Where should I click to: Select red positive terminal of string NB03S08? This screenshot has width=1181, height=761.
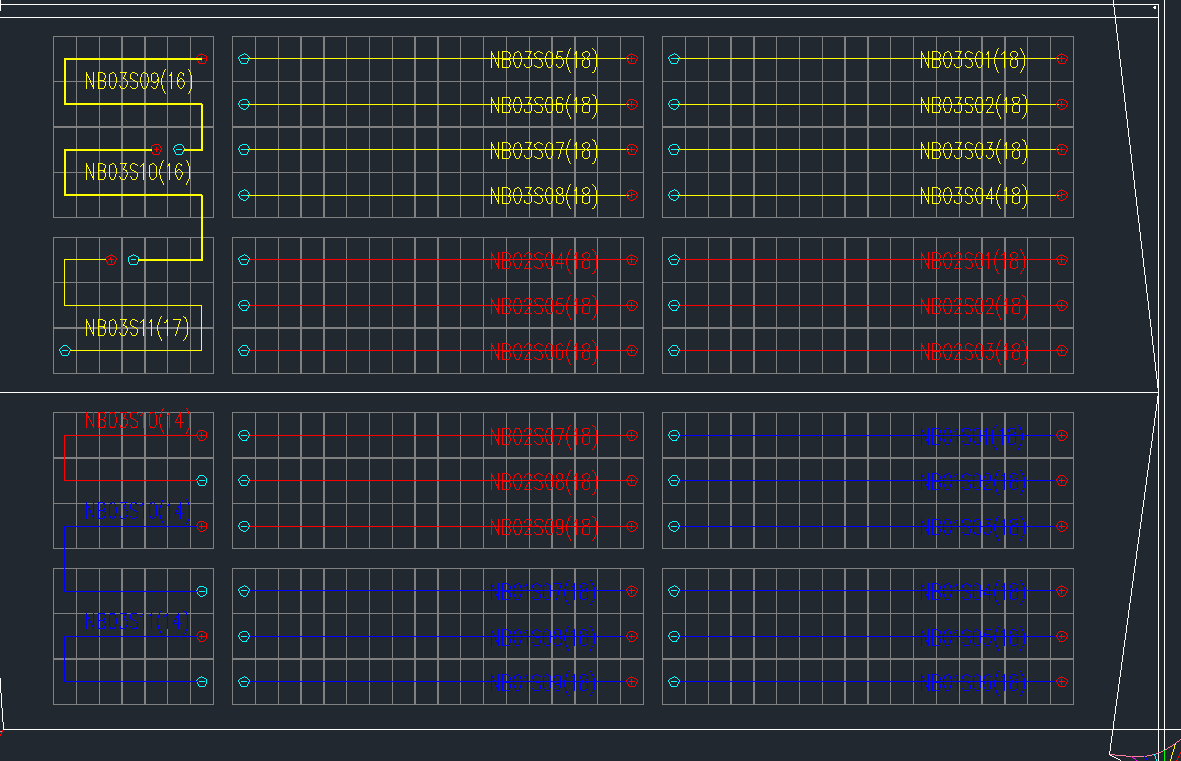[631, 195]
